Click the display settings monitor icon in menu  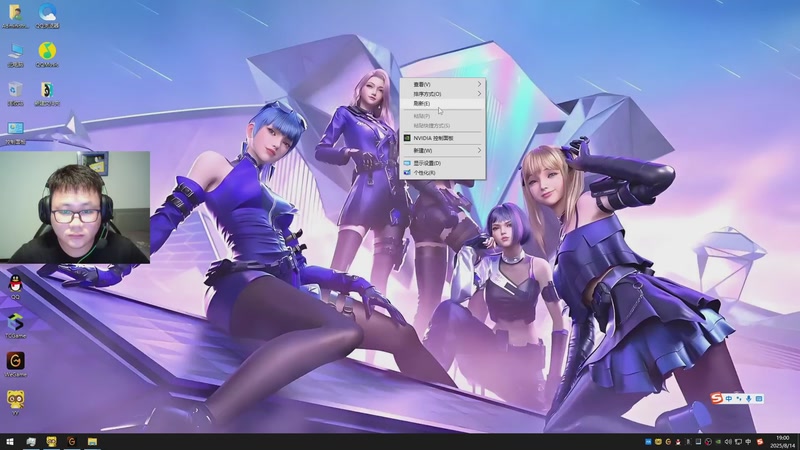click(x=407, y=163)
